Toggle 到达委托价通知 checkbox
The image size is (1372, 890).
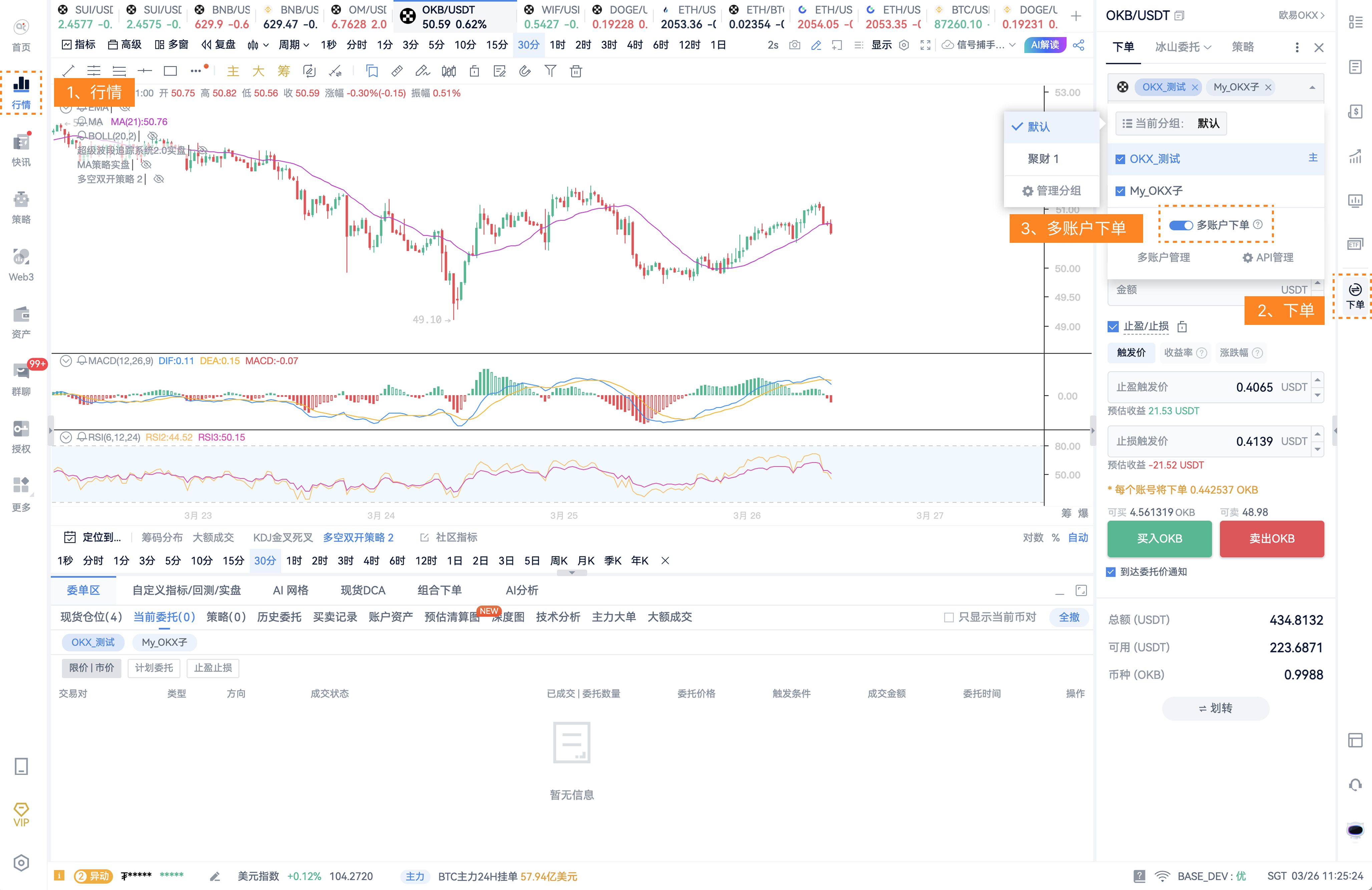pos(1111,572)
